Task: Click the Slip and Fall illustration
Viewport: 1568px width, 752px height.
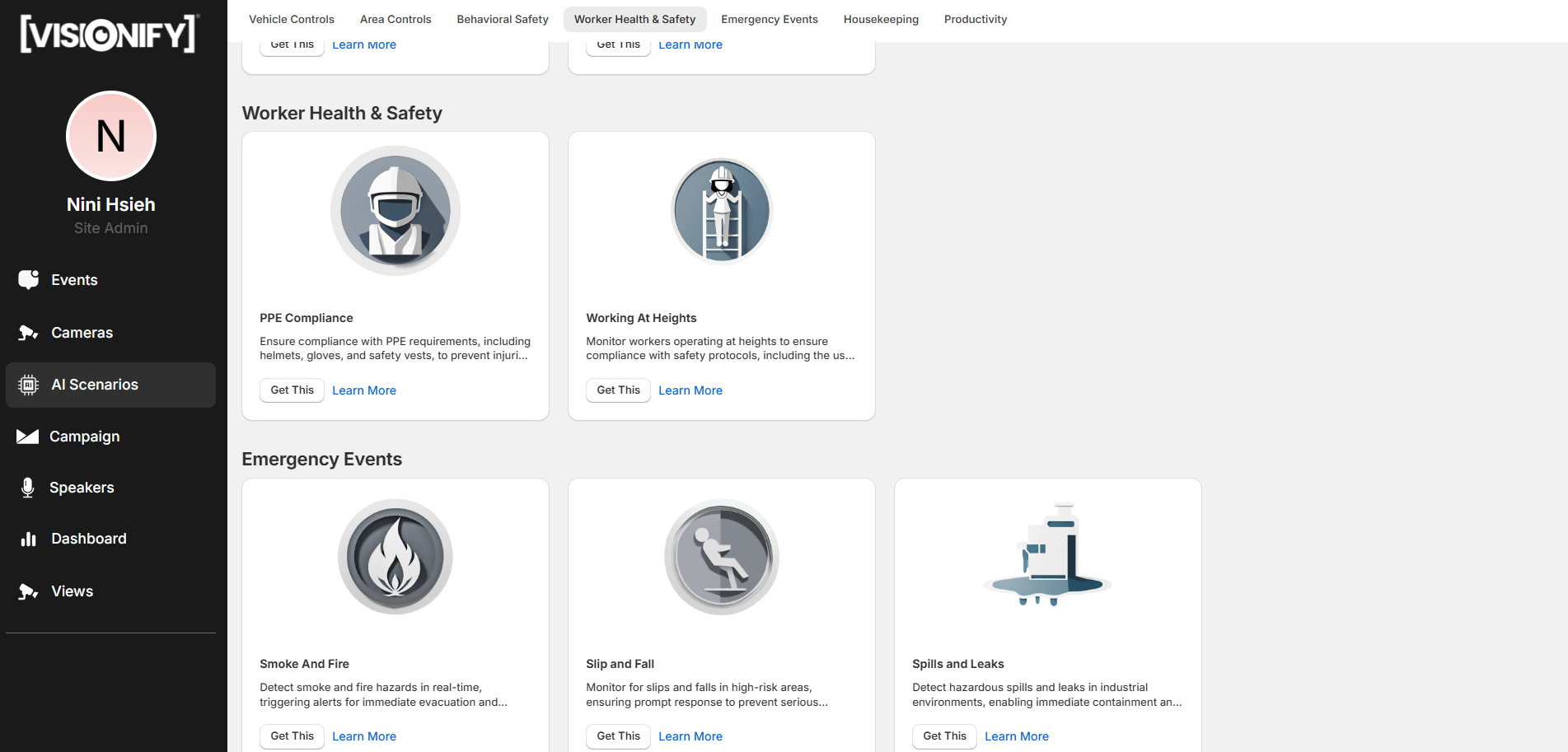Action: 722,557
